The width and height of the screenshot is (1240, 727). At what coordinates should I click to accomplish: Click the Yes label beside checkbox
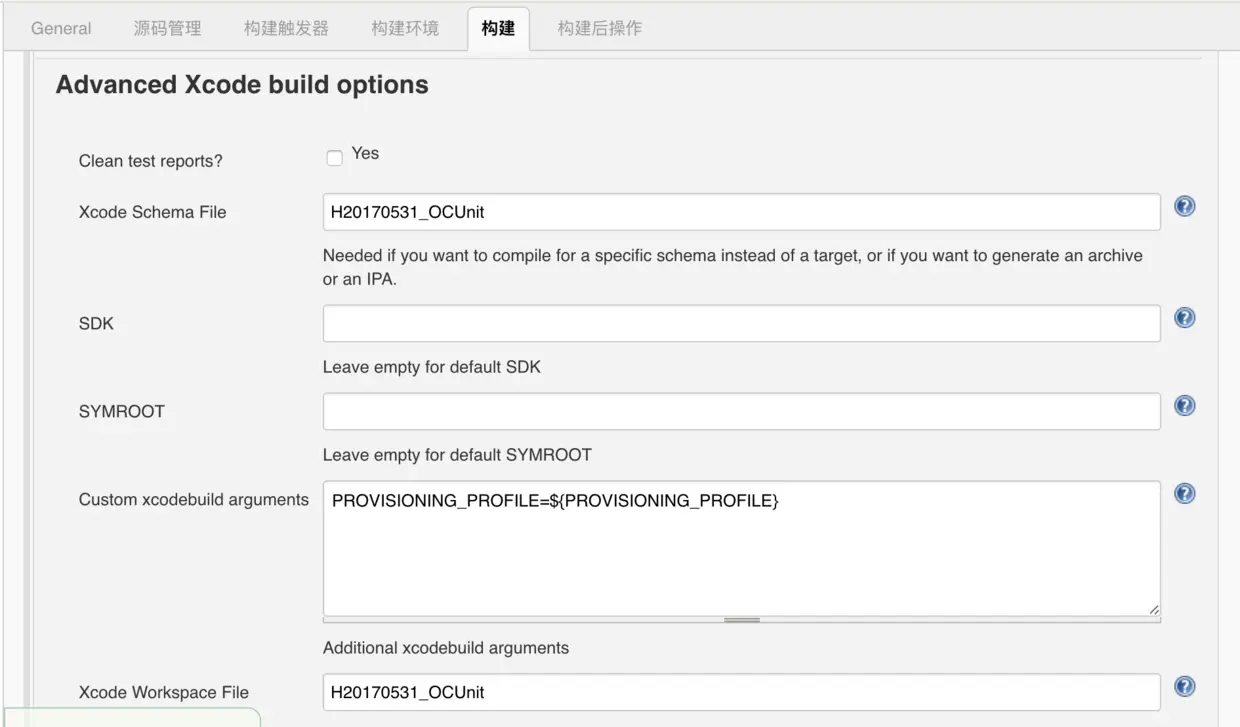(365, 154)
